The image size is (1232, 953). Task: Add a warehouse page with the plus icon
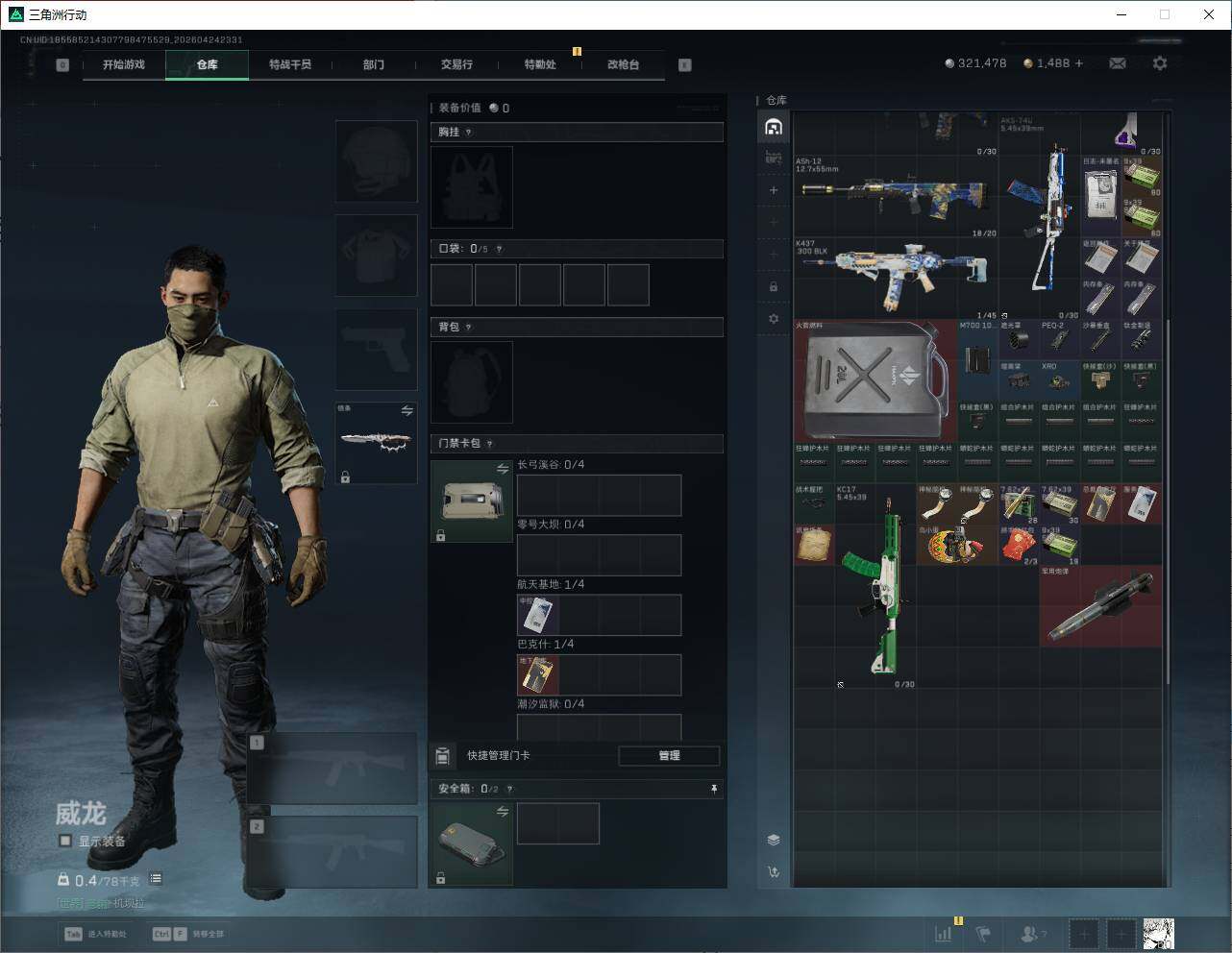pos(774,190)
